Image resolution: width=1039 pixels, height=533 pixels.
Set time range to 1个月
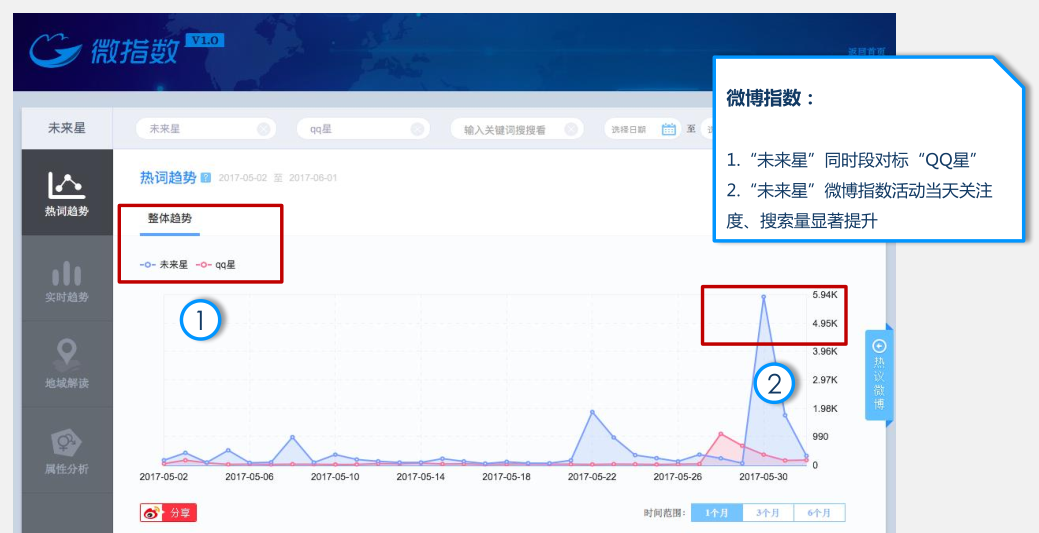pyautogui.click(x=716, y=512)
